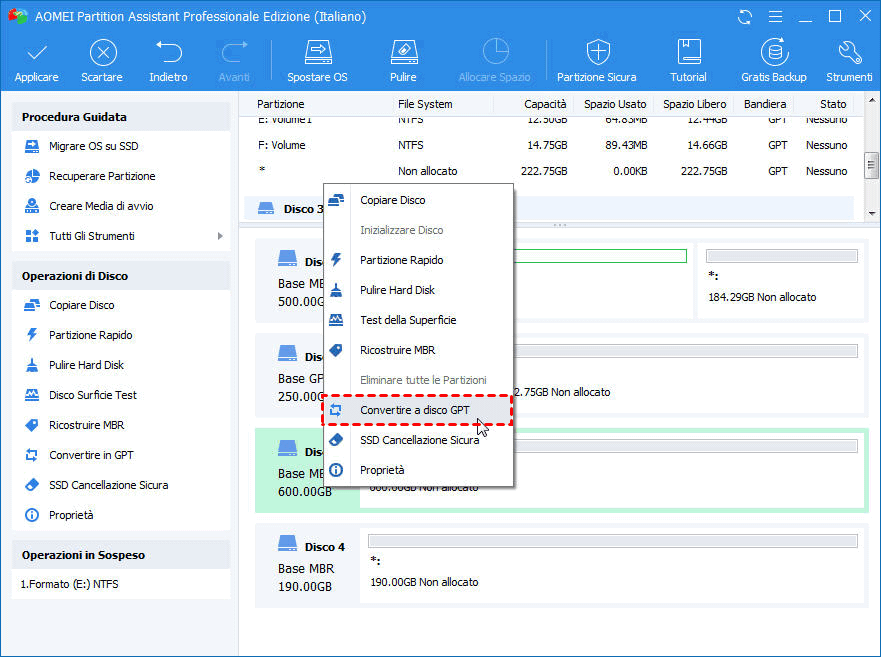This screenshot has height=657, width=881.
Task: Select Recuperare Partizione in sidebar
Action: (102, 176)
